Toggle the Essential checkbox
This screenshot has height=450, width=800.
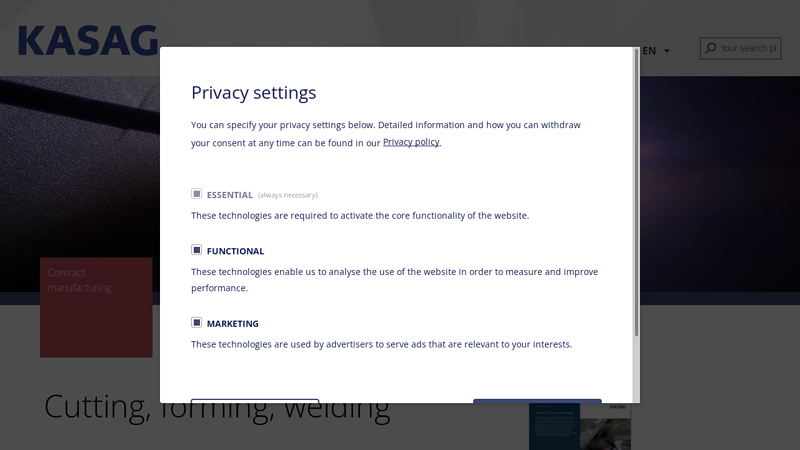[197, 194]
